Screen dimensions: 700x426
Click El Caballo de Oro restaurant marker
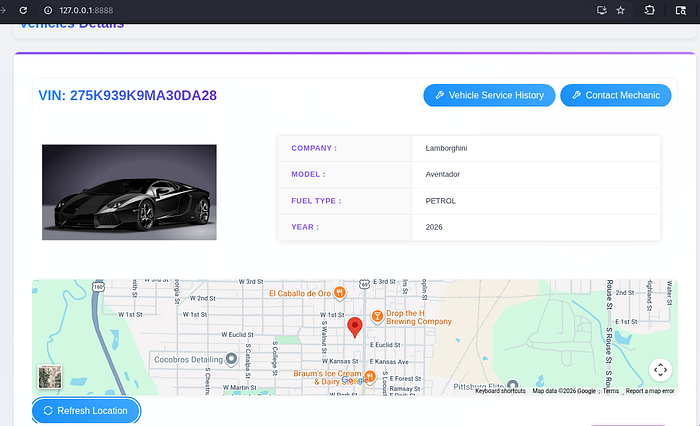(340, 293)
